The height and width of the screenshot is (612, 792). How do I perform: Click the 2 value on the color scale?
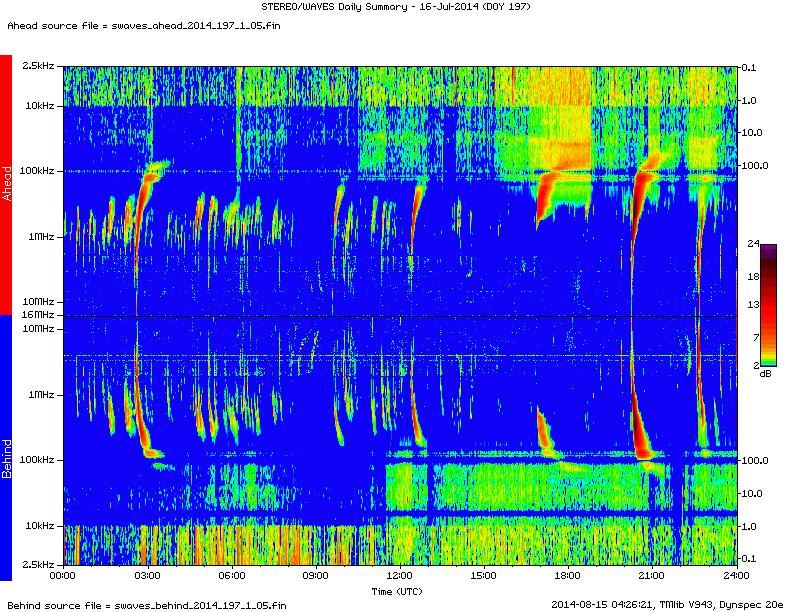coord(756,365)
